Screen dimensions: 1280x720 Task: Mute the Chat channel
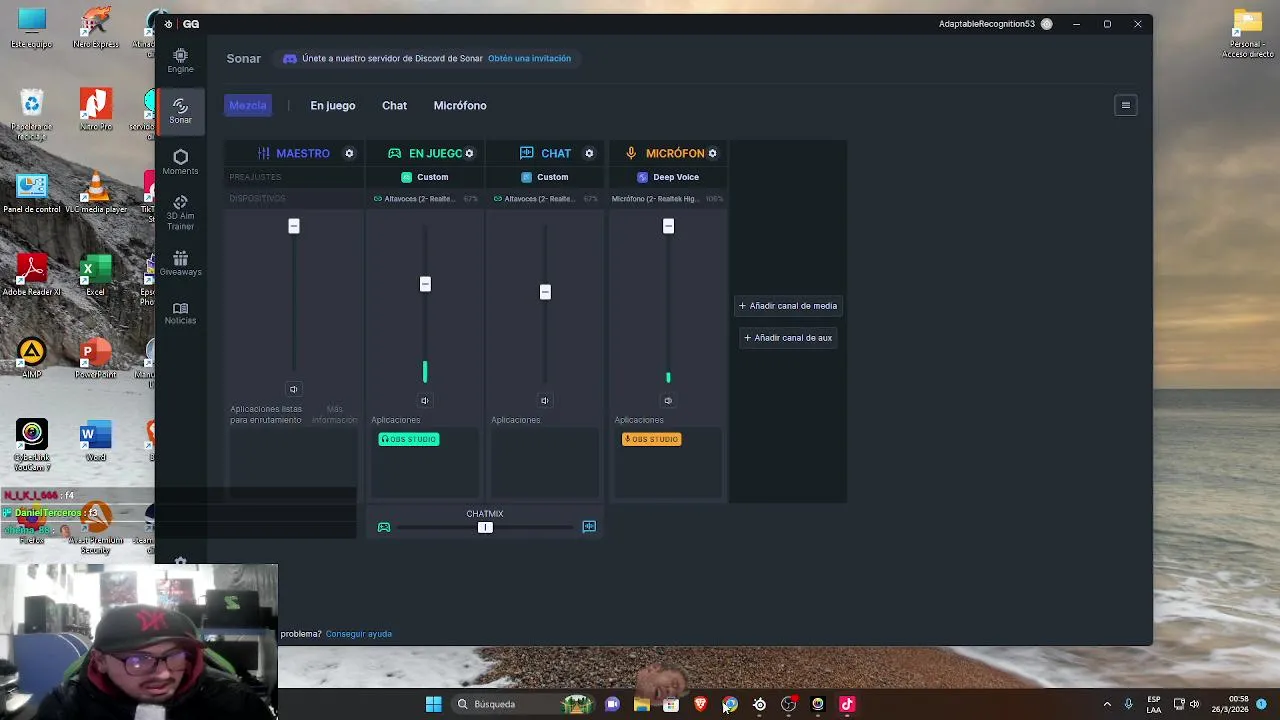pyautogui.click(x=545, y=401)
